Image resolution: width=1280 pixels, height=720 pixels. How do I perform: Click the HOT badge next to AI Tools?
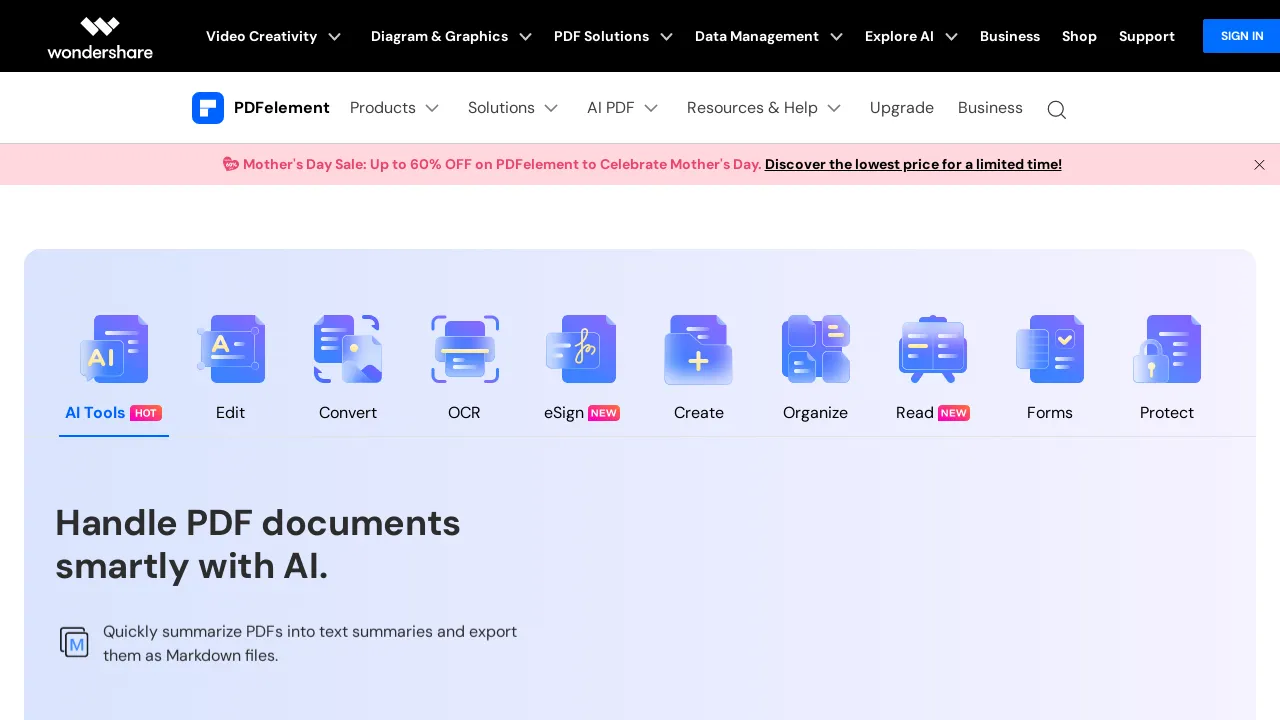pos(146,413)
